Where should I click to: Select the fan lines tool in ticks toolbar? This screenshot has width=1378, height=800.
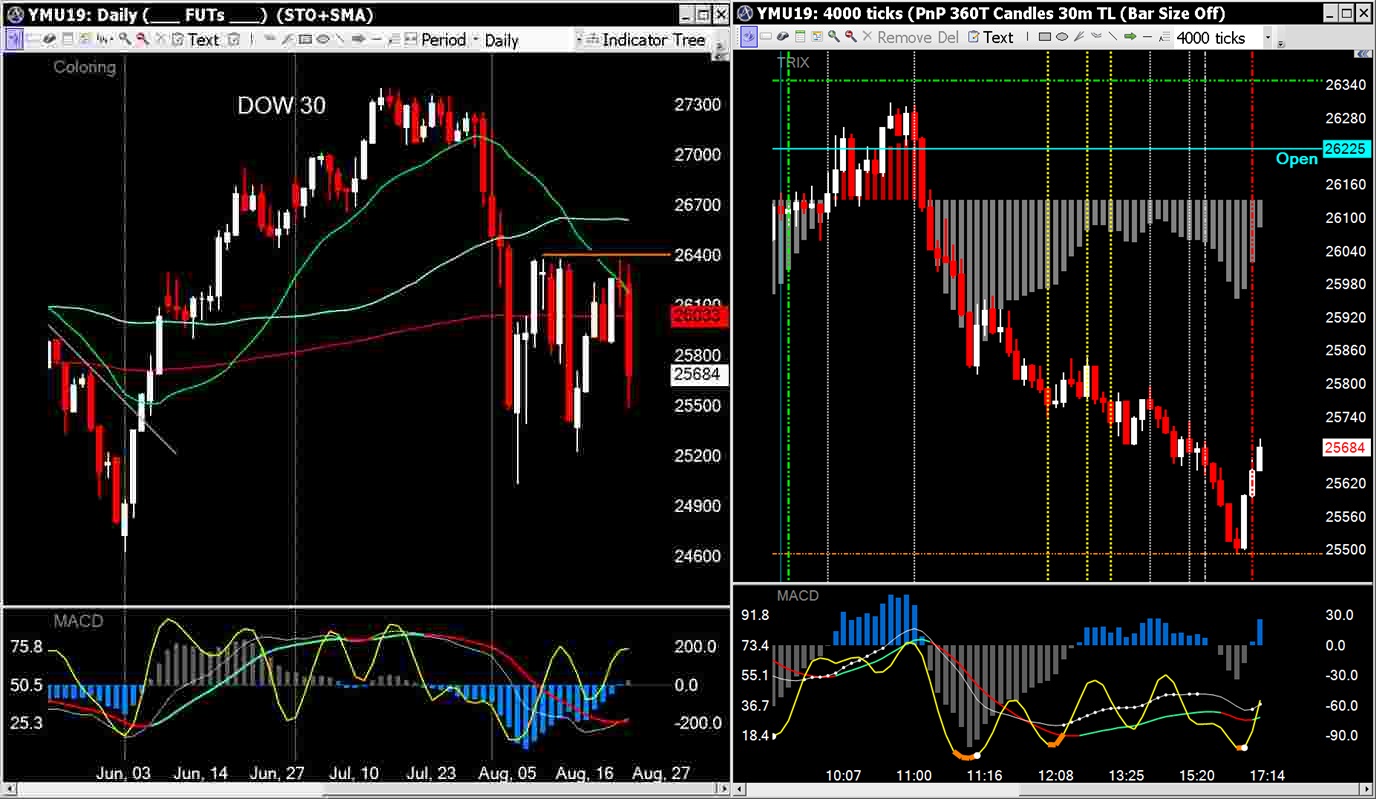coord(1079,38)
